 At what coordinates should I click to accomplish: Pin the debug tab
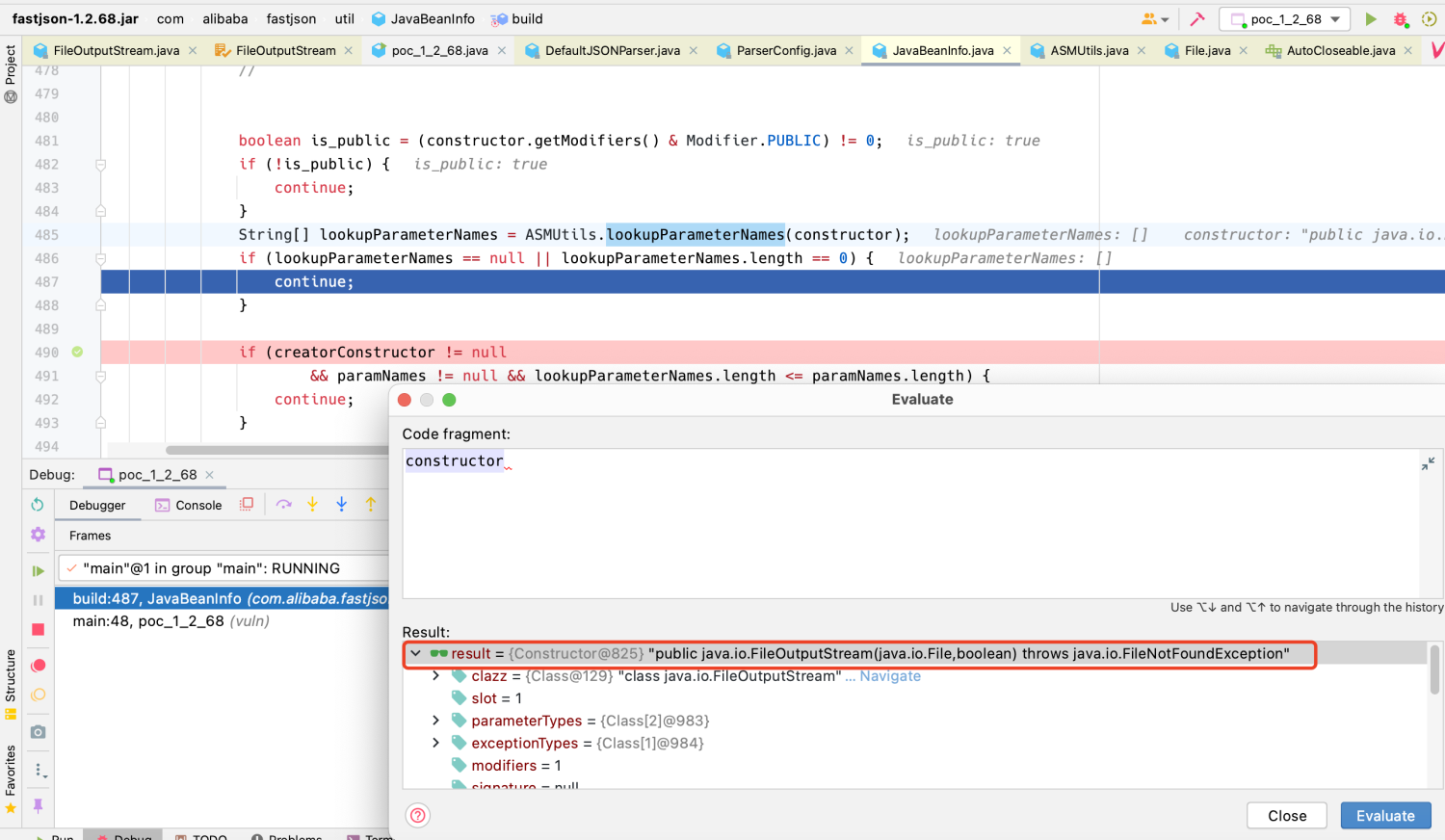coord(38,805)
